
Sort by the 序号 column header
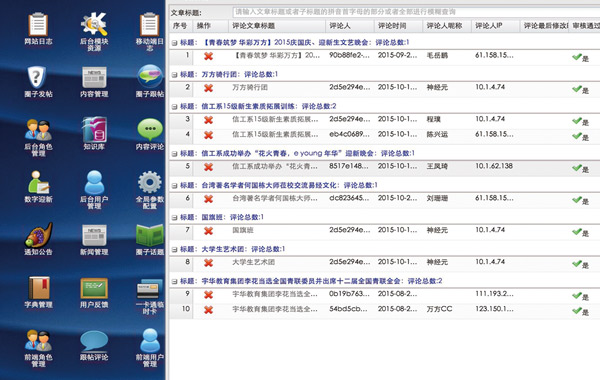180,26
